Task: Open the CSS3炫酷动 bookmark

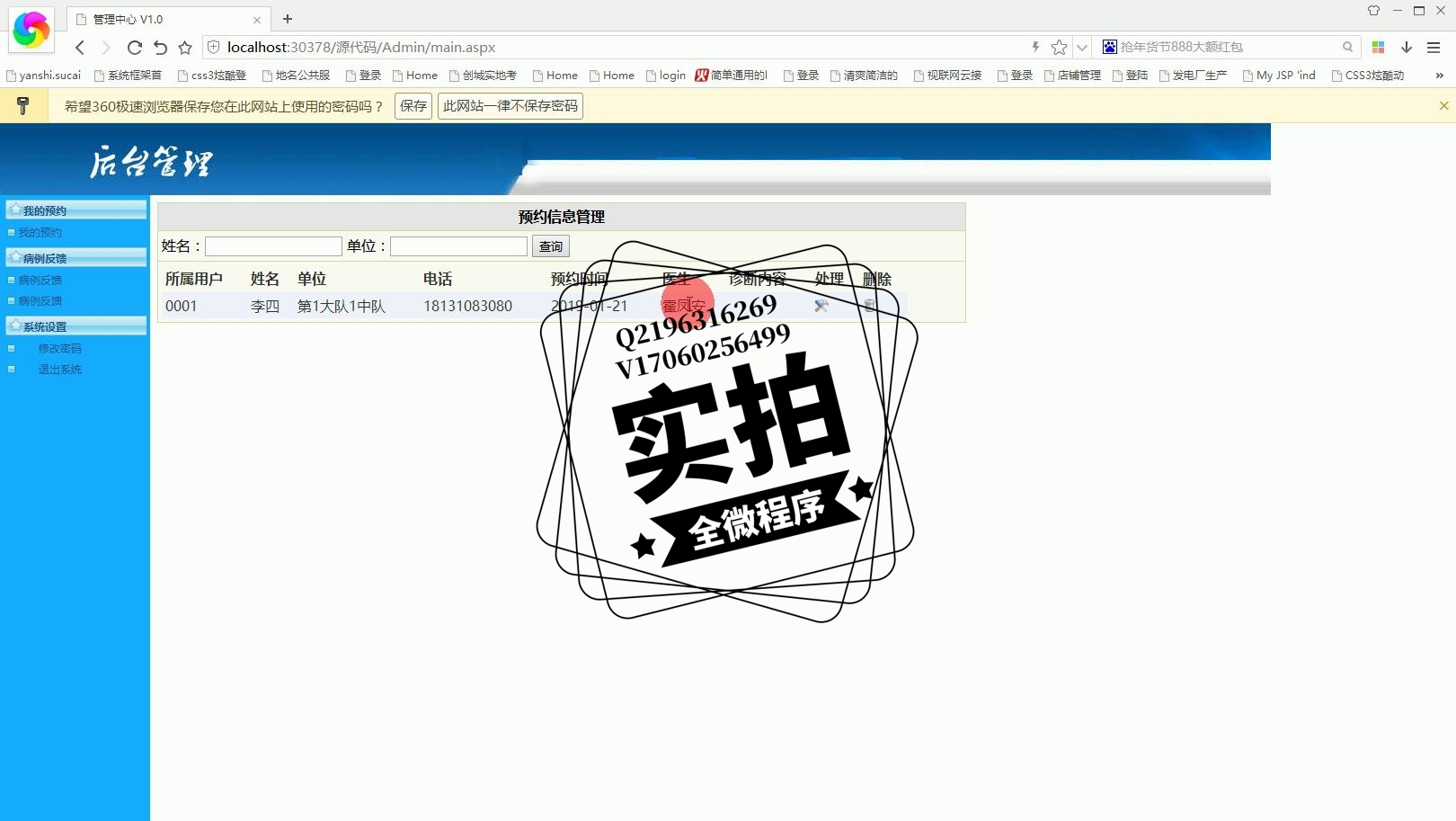Action: tap(1368, 76)
